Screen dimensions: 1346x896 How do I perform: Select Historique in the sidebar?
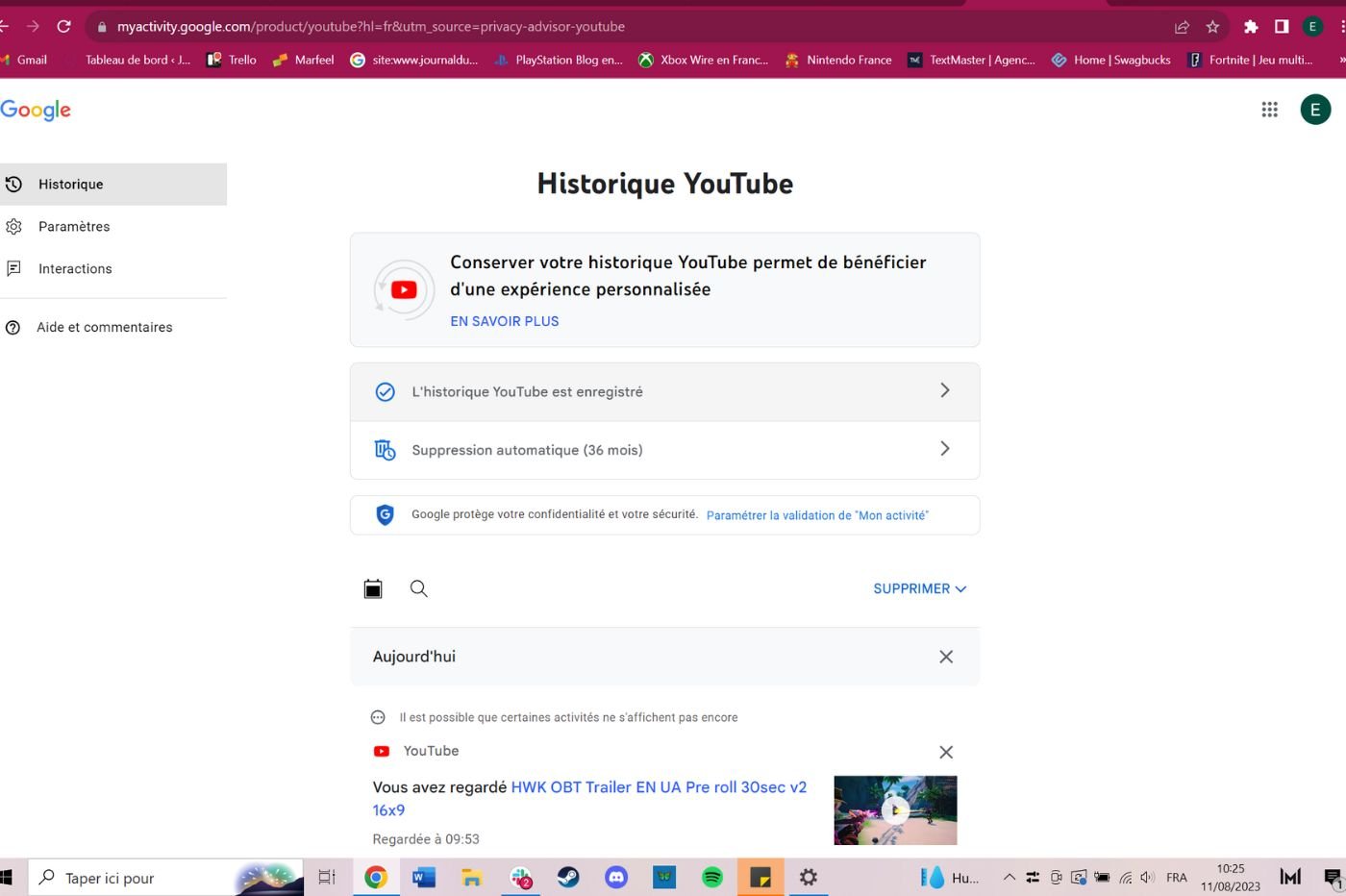coord(113,185)
